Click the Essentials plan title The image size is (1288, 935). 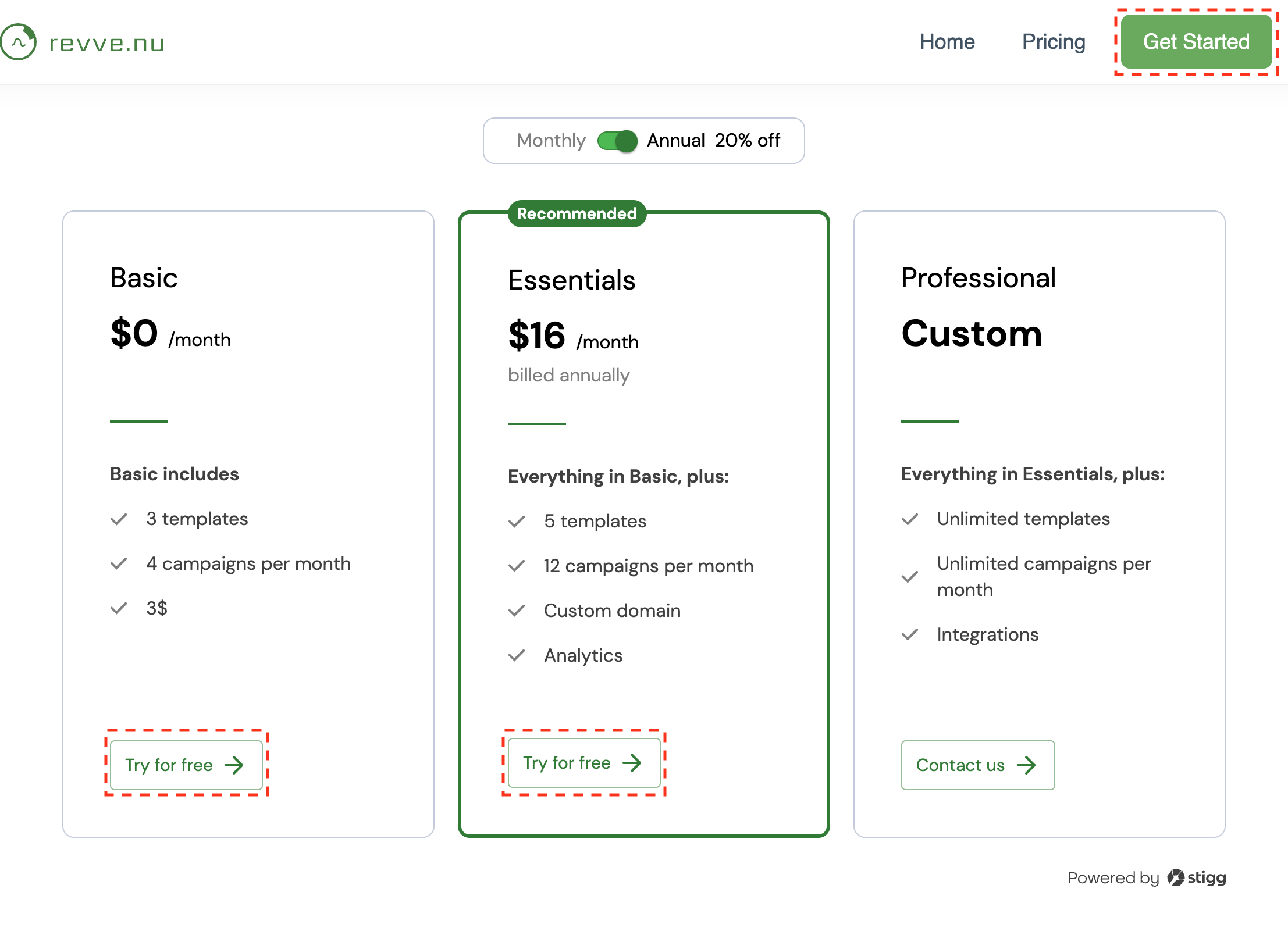tap(571, 280)
